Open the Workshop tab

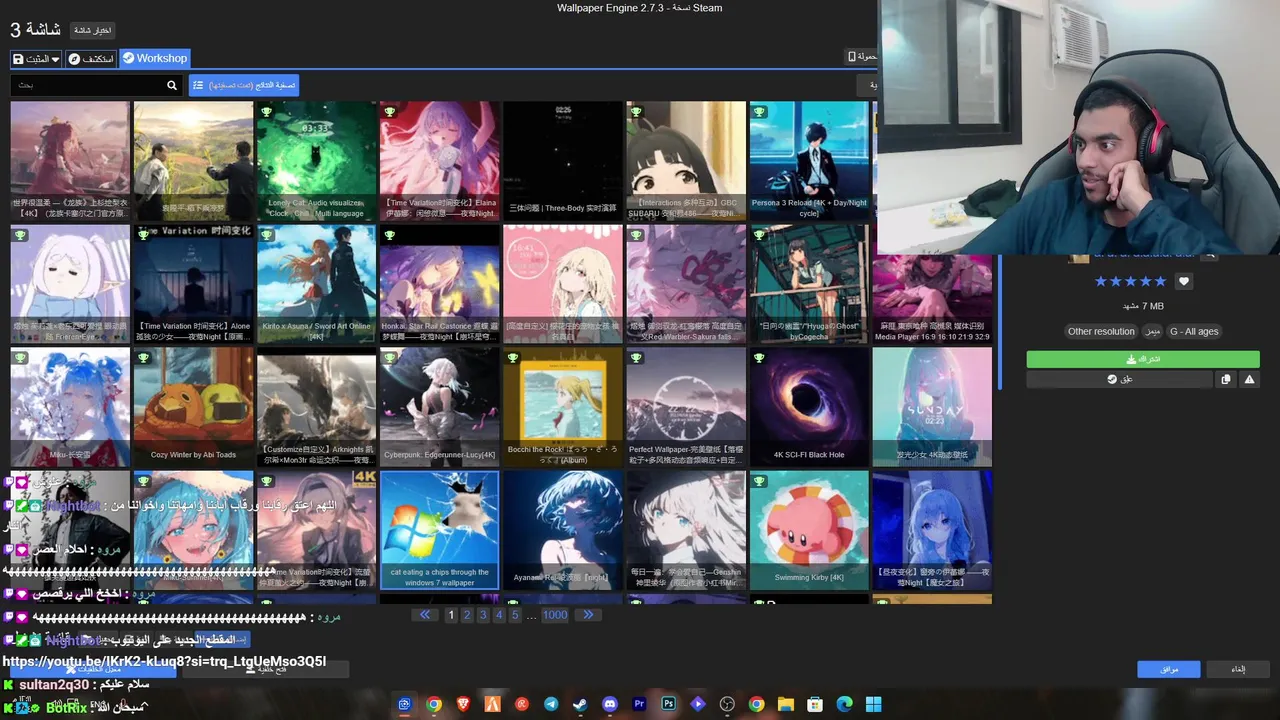(x=155, y=58)
